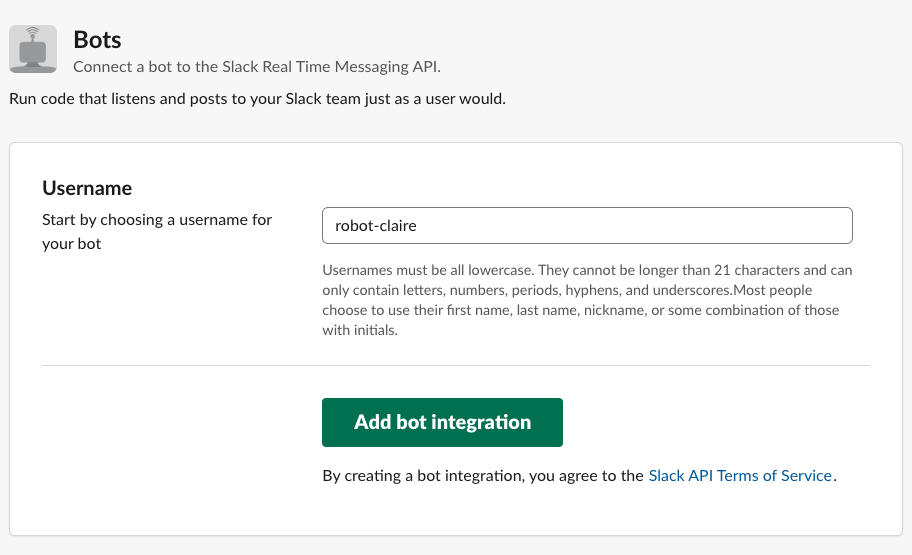The width and height of the screenshot is (912, 555).
Task: Click the "Bots" page heading
Action: (x=98, y=40)
